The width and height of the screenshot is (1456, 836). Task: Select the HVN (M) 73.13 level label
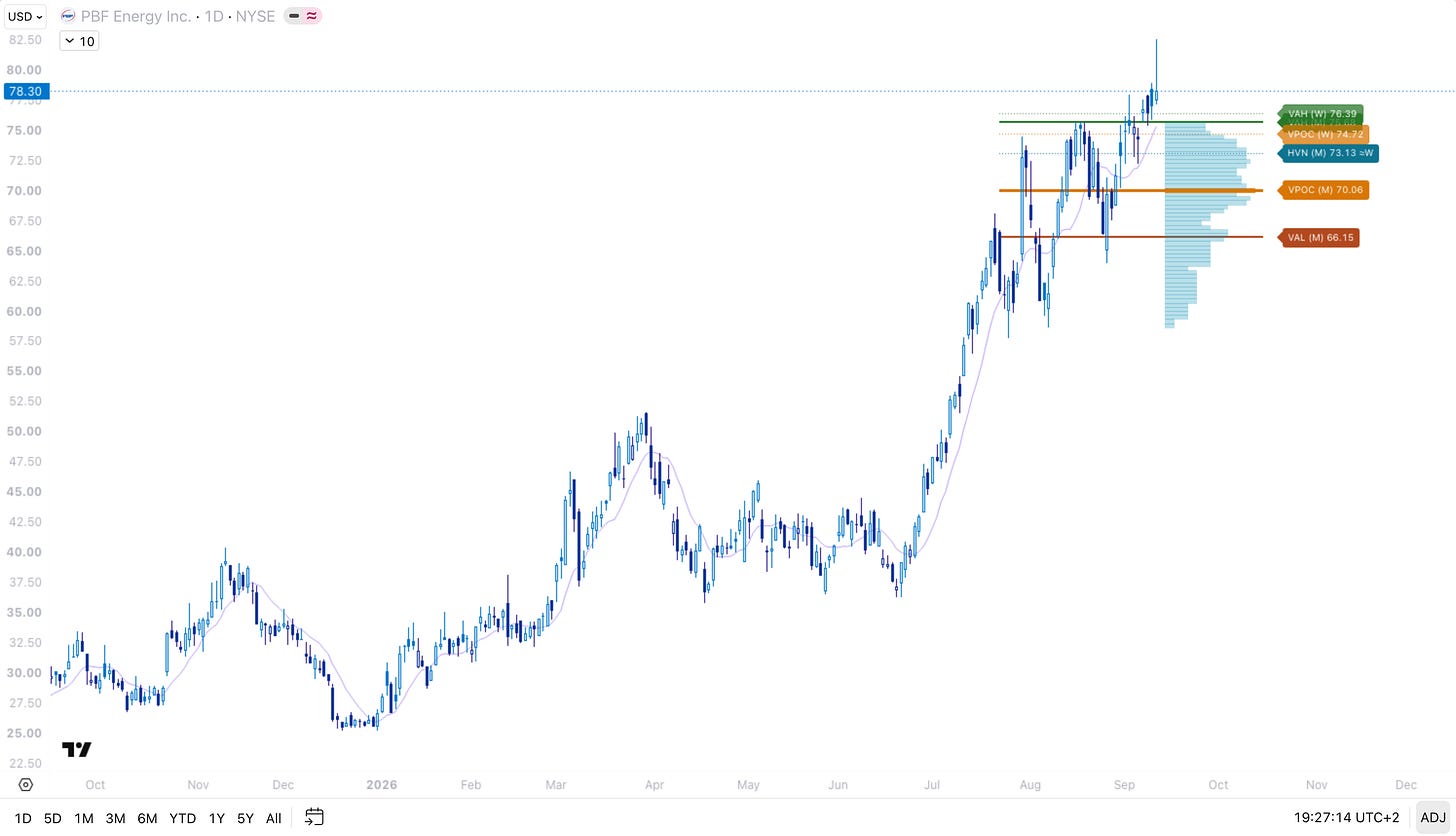[1329, 153]
